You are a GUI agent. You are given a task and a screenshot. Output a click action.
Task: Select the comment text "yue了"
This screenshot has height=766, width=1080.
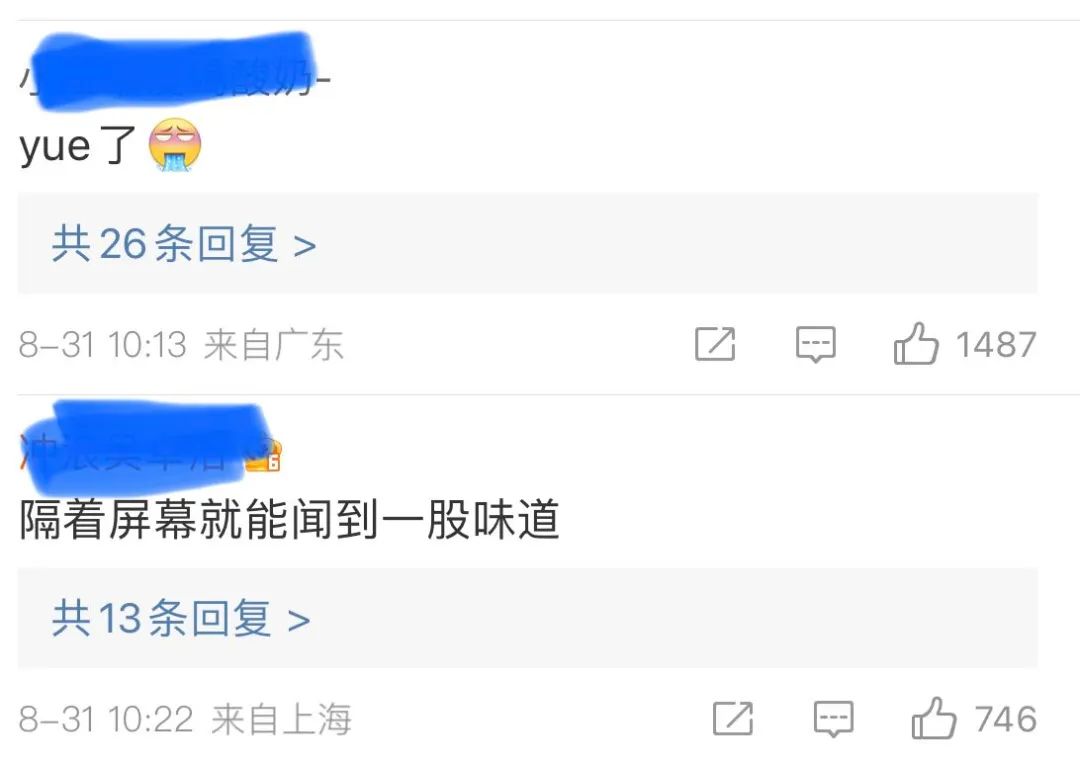tap(78, 145)
